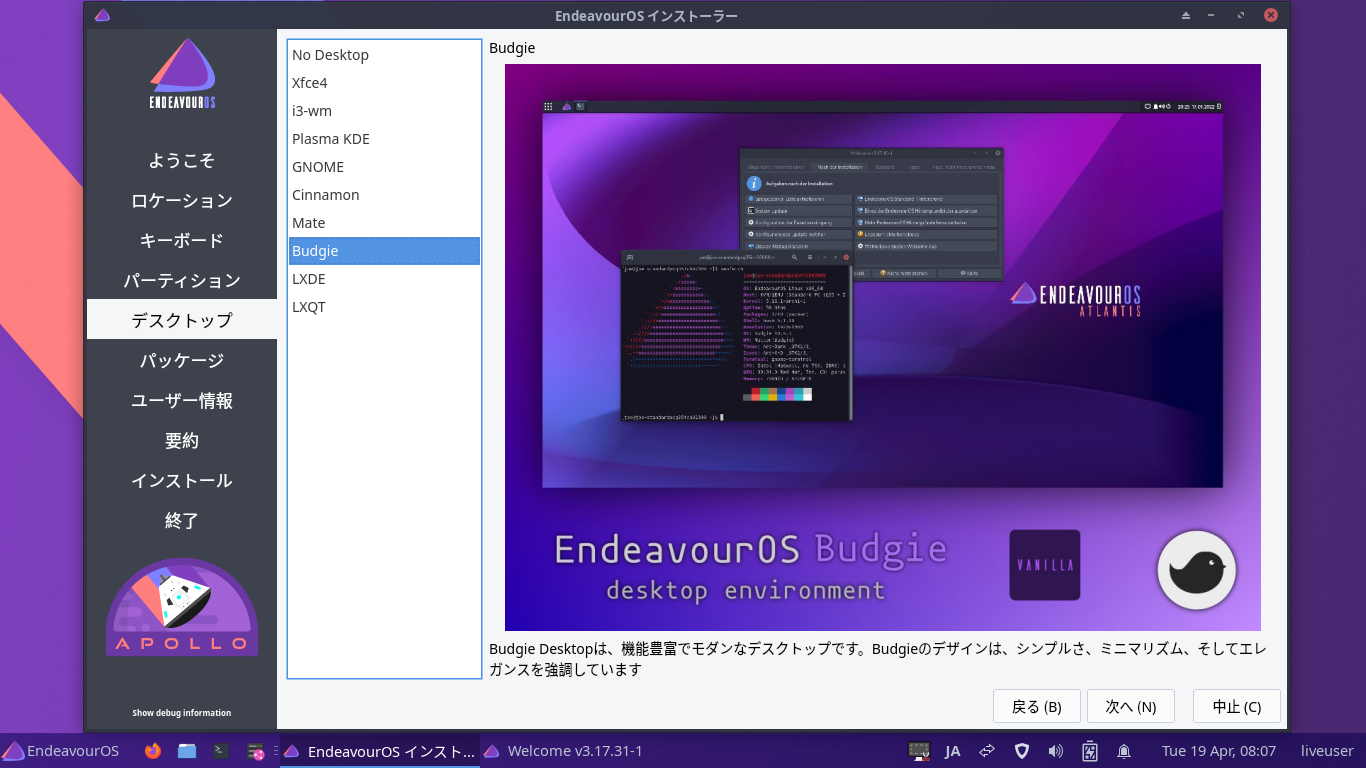Cancel installation via 中止 (C)
Viewport: 1366px width, 768px height.
click(x=1236, y=706)
